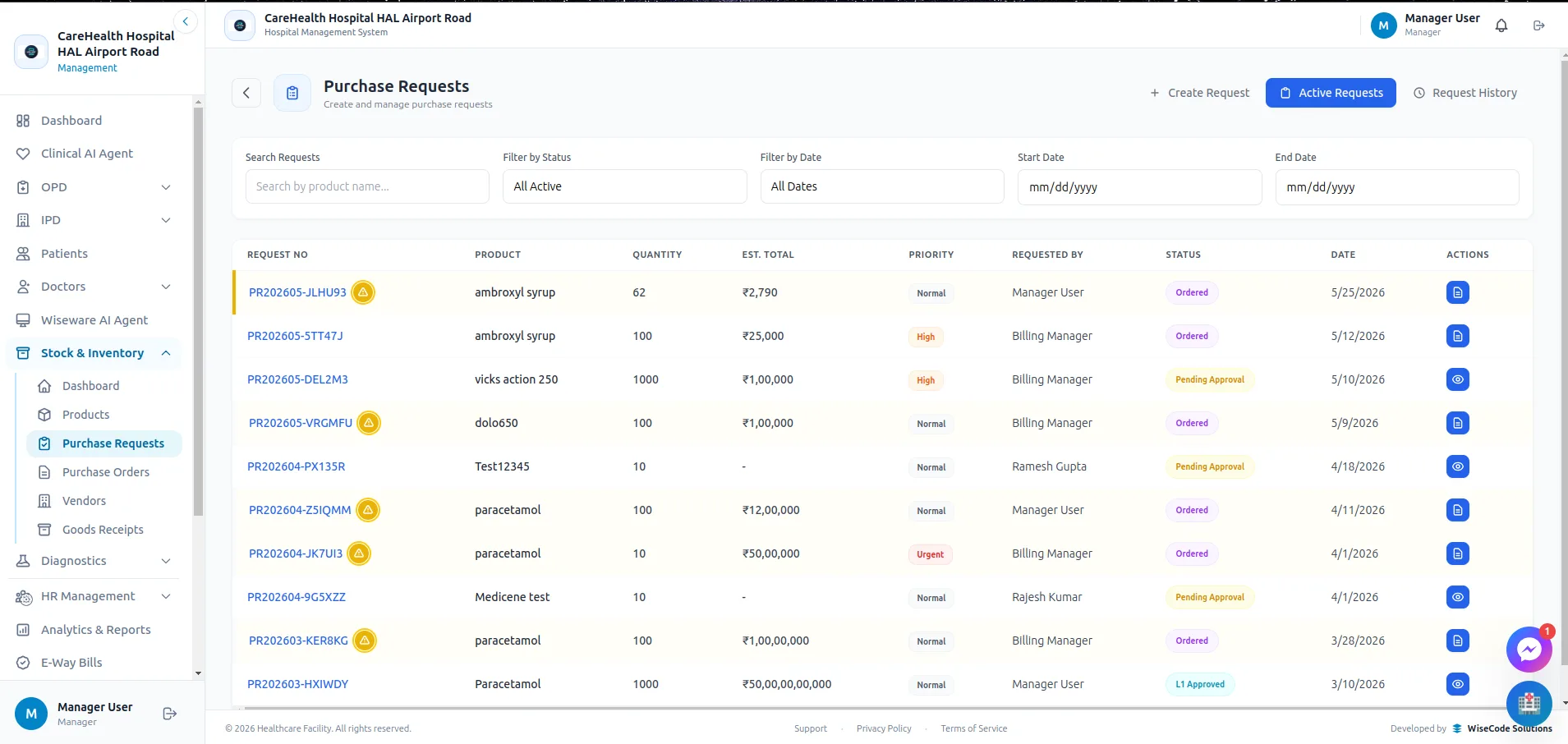
Task: Open the Filter by Date dropdown
Action: pyautogui.click(x=882, y=186)
